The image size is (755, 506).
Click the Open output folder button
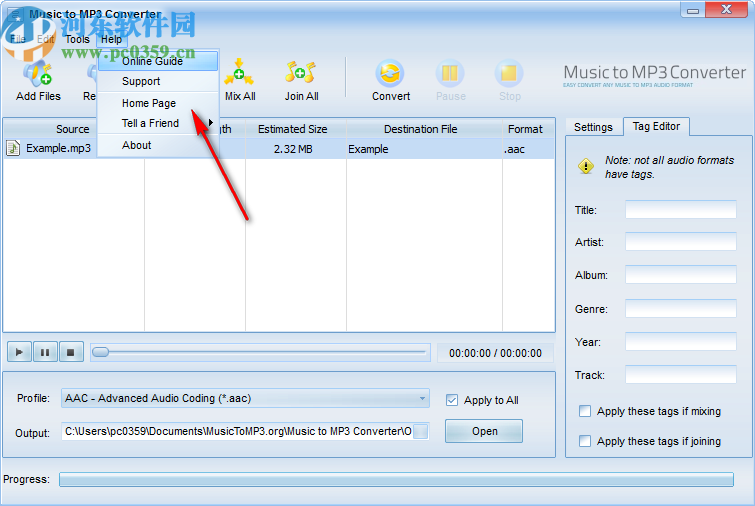click(x=484, y=431)
